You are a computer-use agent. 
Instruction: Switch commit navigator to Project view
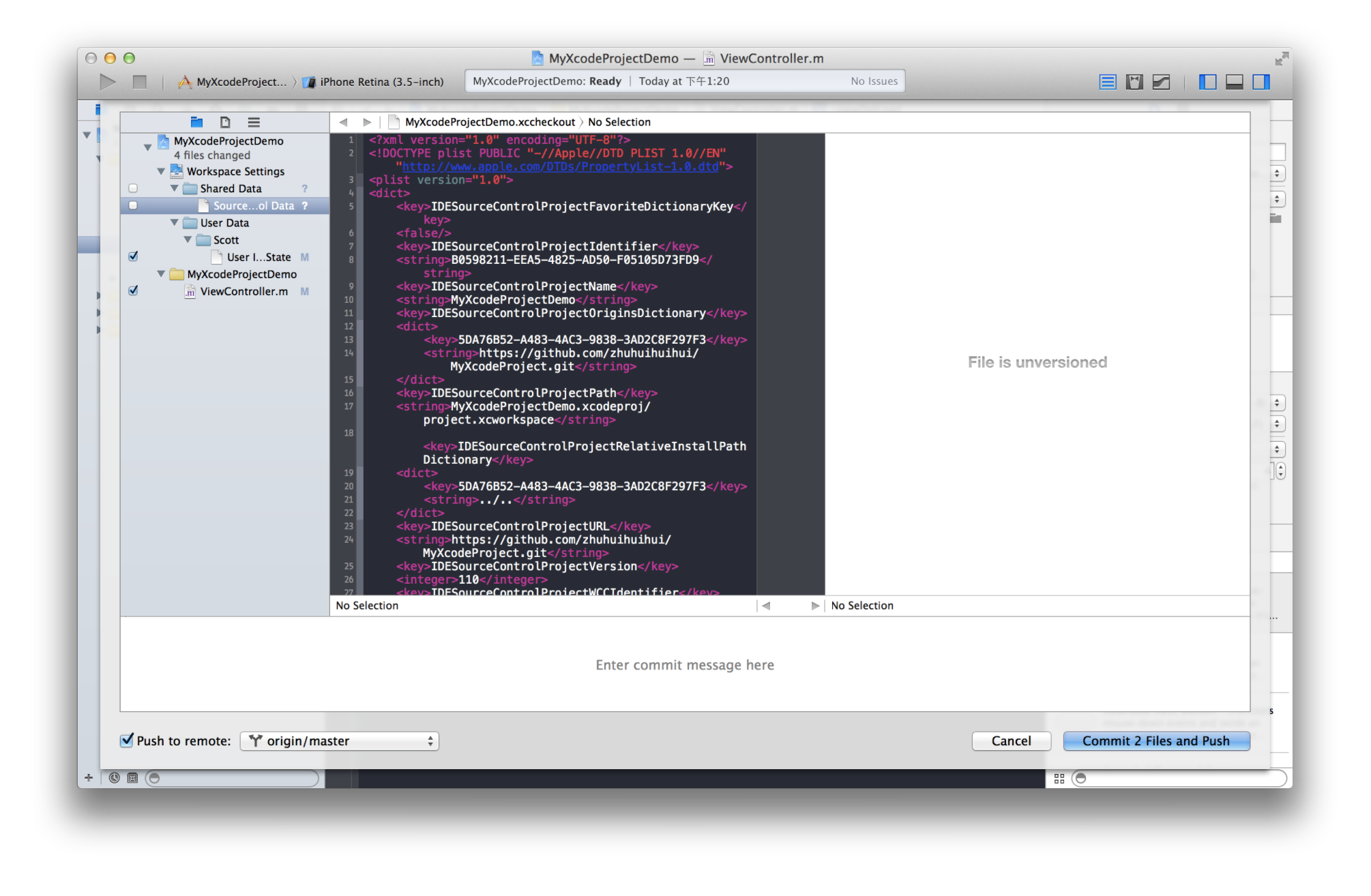tap(196, 122)
